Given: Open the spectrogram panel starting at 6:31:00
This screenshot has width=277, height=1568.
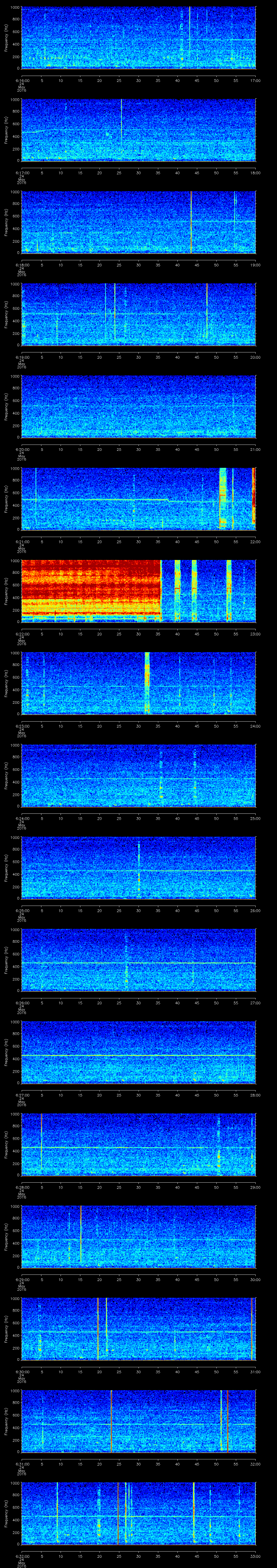Looking at the screenshot, I should click(x=139, y=1421).
